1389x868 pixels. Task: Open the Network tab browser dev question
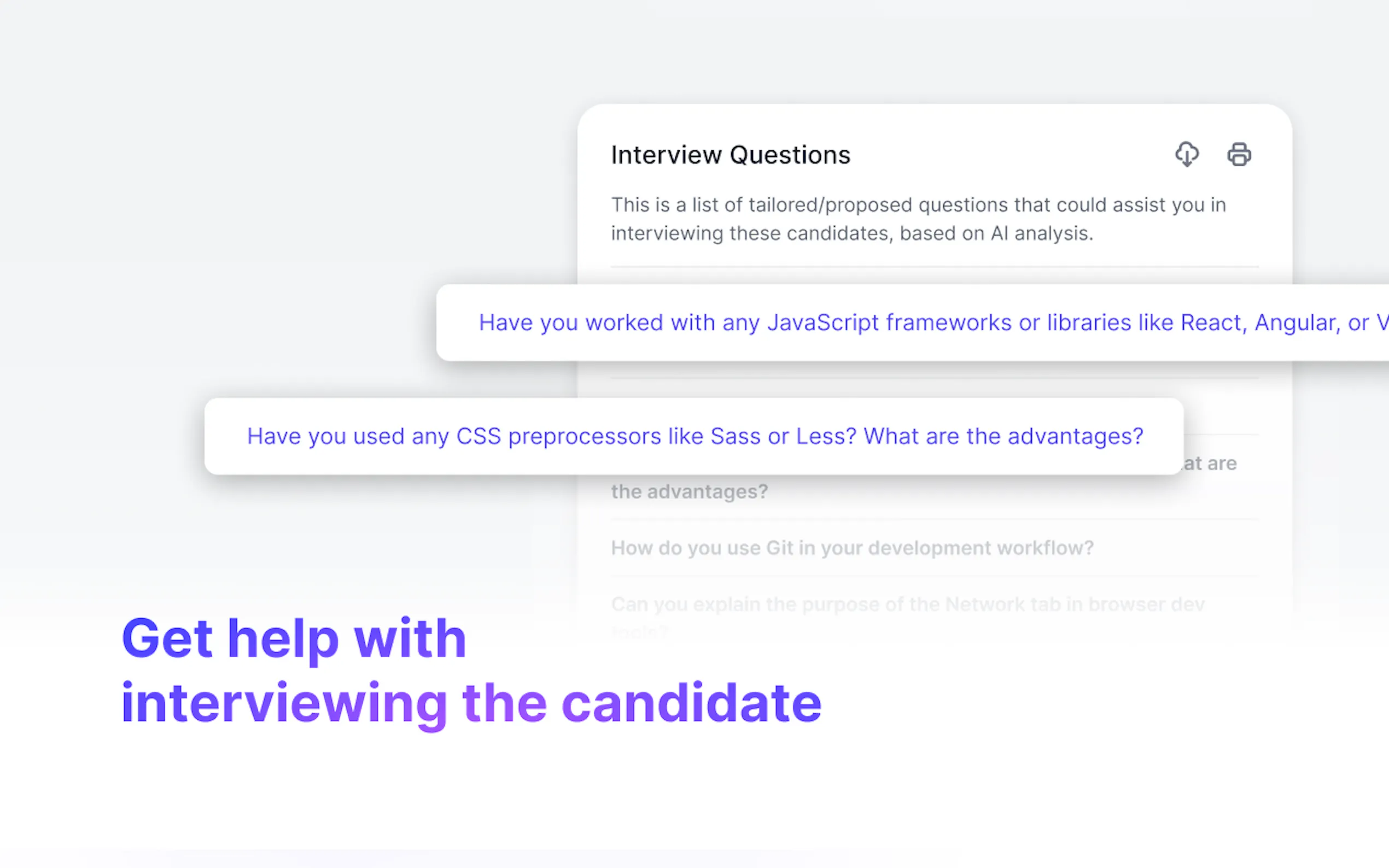point(907,605)
